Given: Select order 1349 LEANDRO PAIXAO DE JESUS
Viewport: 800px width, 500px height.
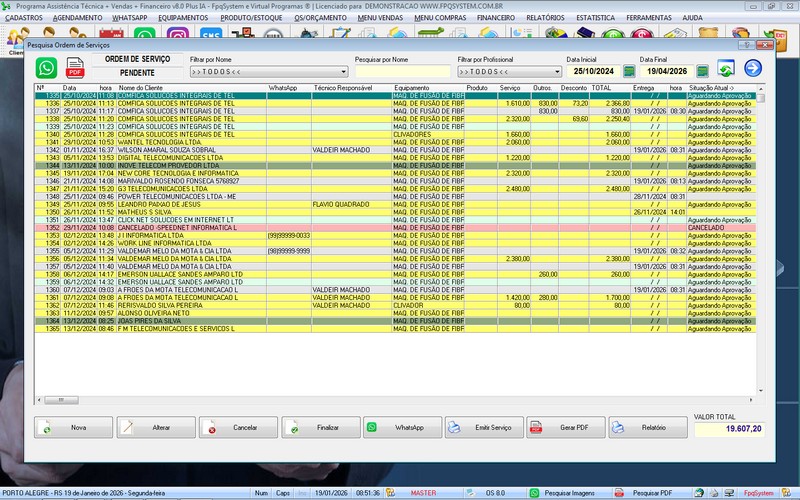Looking at the screenshot, I should (x=395, y=205).
